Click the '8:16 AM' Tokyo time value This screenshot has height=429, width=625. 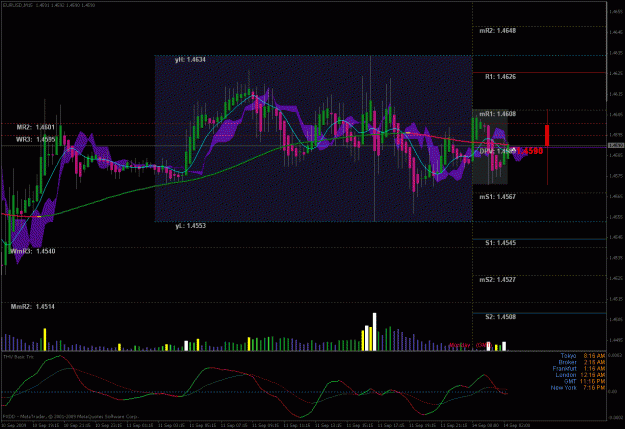coord(594,356)
